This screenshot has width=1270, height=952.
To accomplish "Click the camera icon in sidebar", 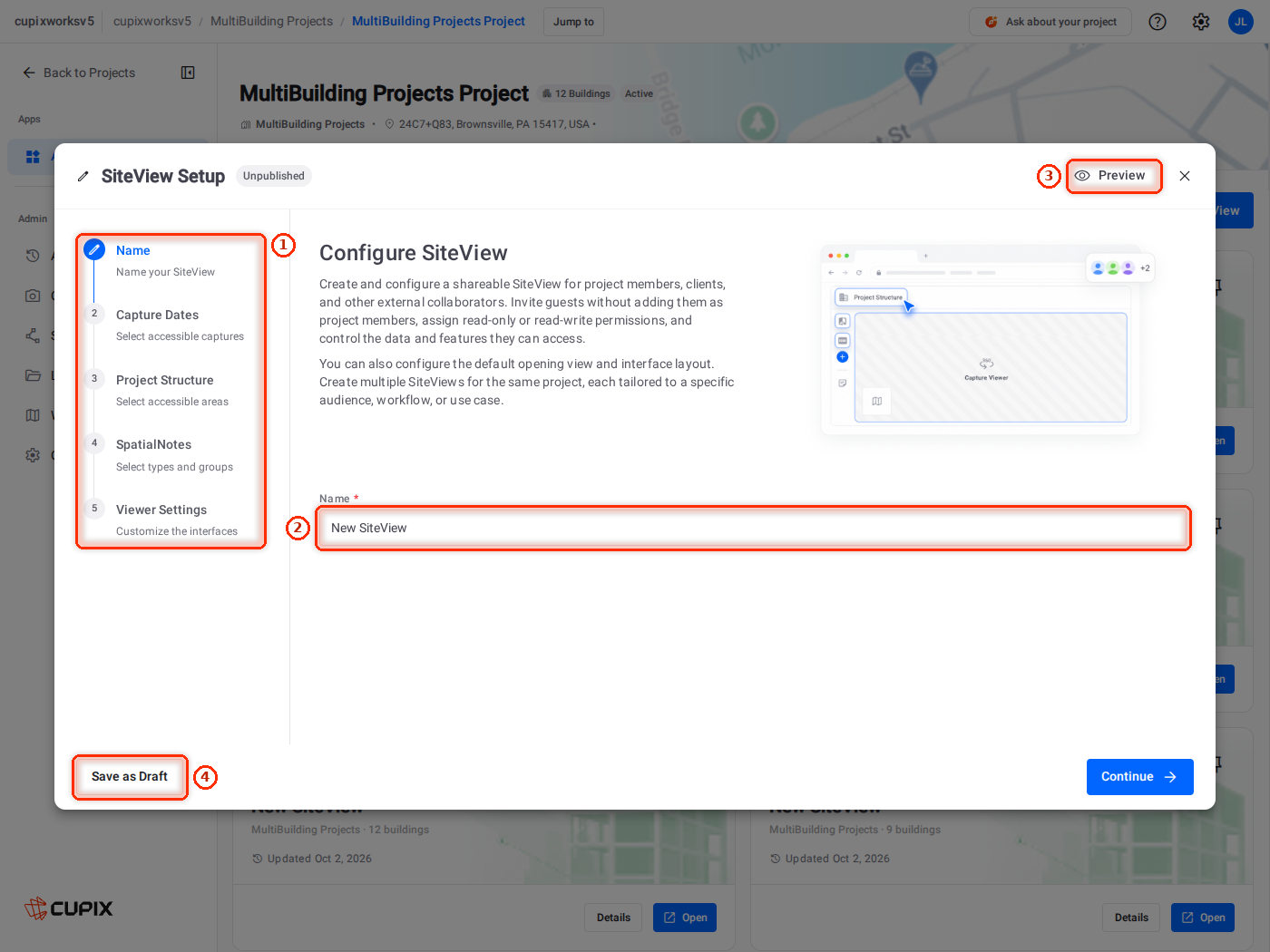I will point(33,296).
